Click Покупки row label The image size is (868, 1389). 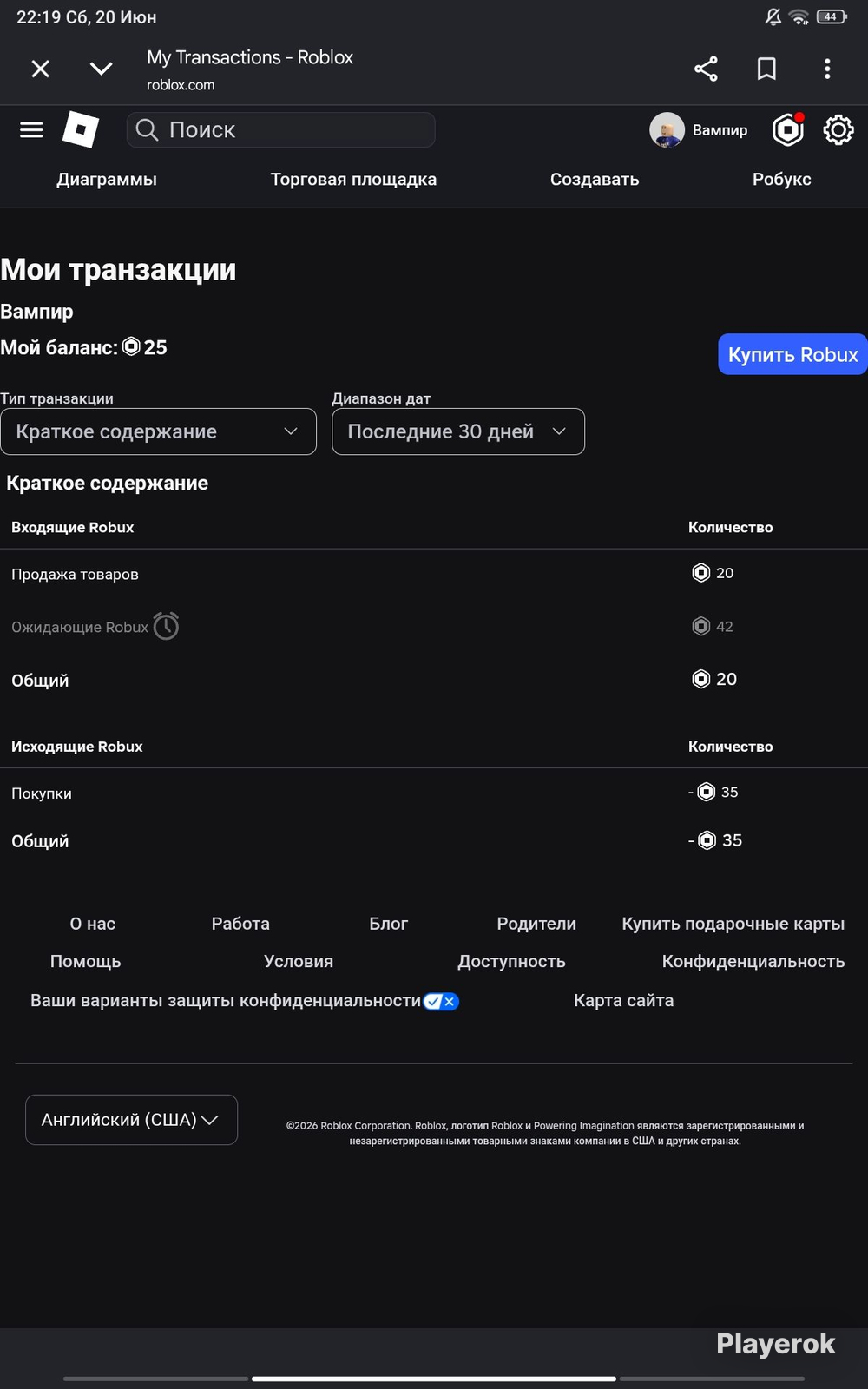click(x=42, y=793)
